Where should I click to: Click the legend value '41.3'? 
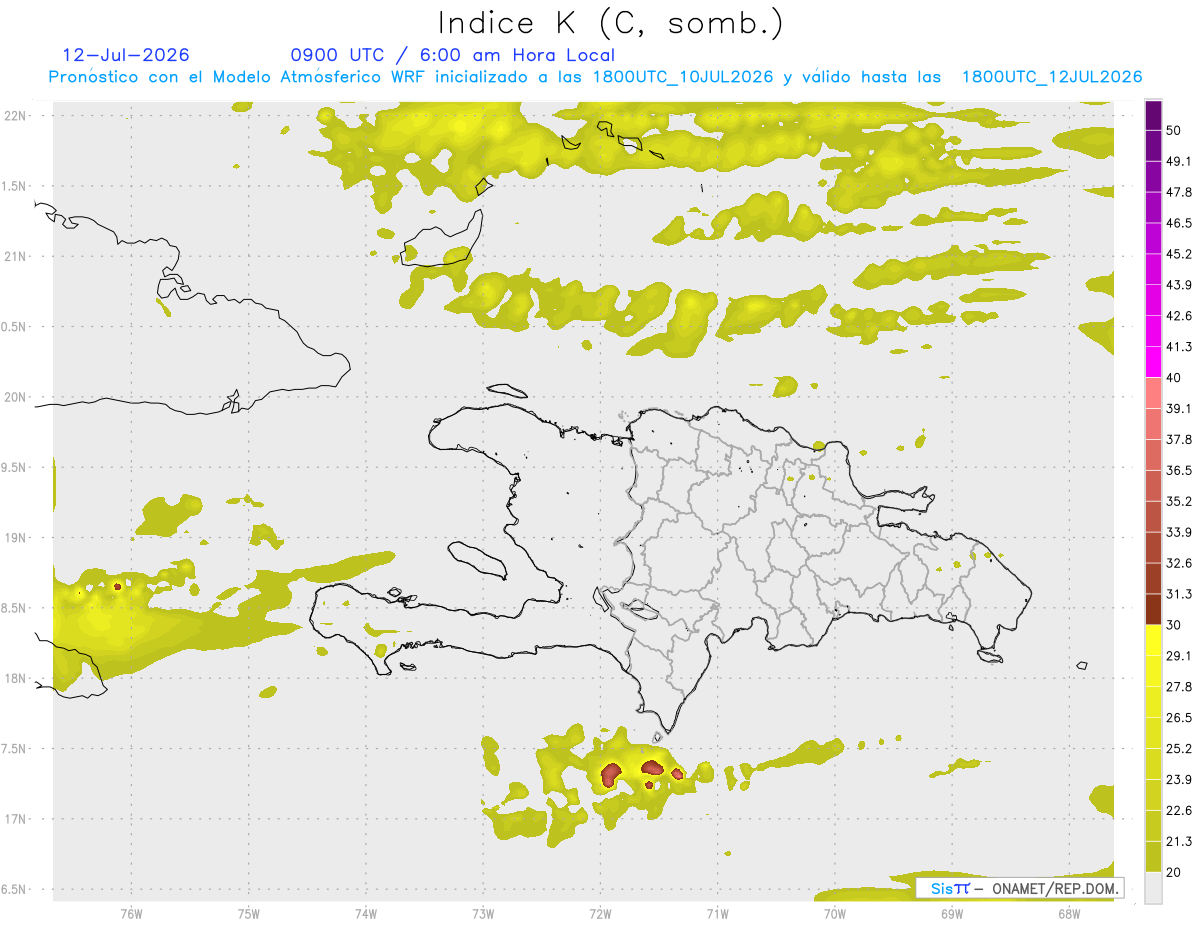pyautogui.click(x=1179, y=347)
